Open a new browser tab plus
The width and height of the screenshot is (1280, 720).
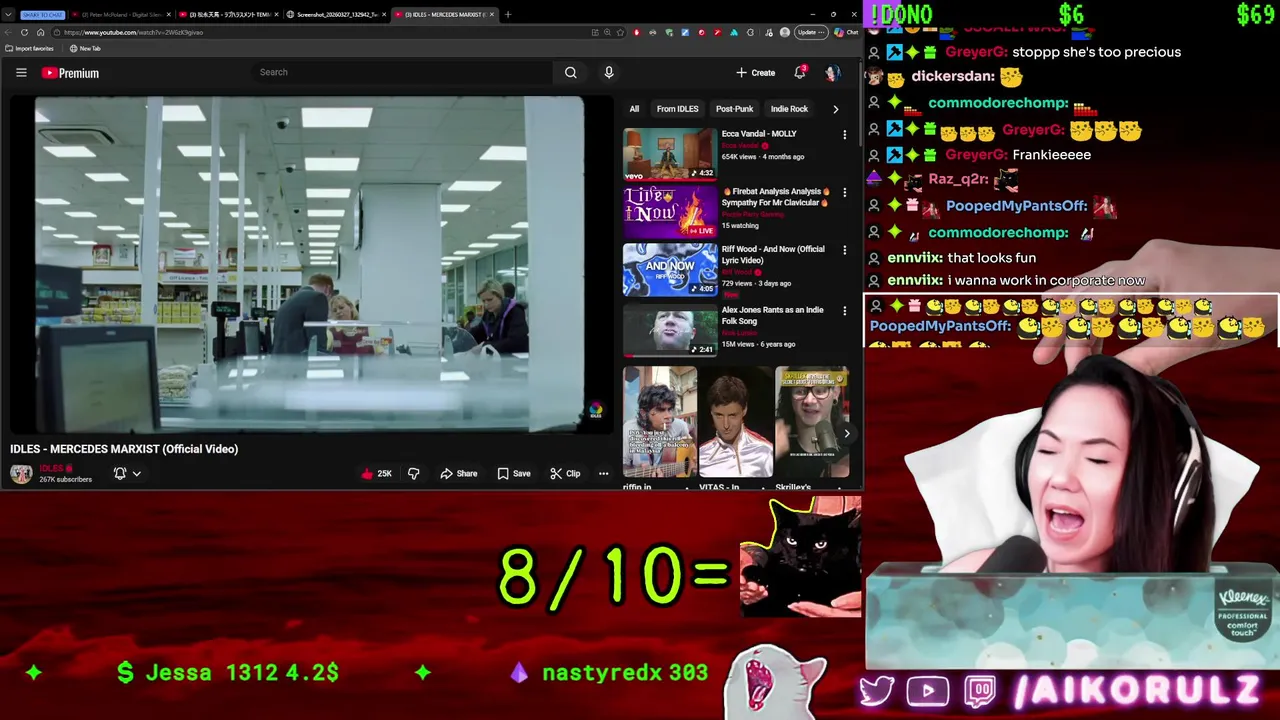[507, 15]
